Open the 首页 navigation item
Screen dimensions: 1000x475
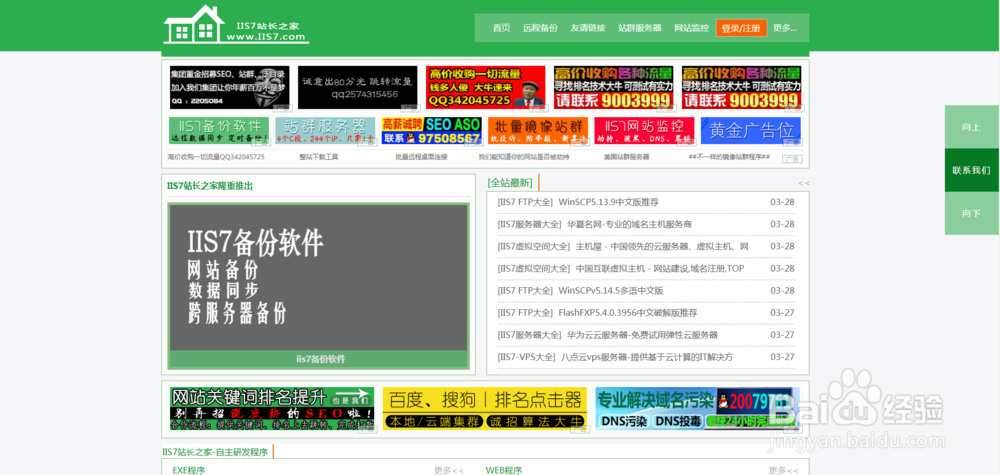pos(501,28)
